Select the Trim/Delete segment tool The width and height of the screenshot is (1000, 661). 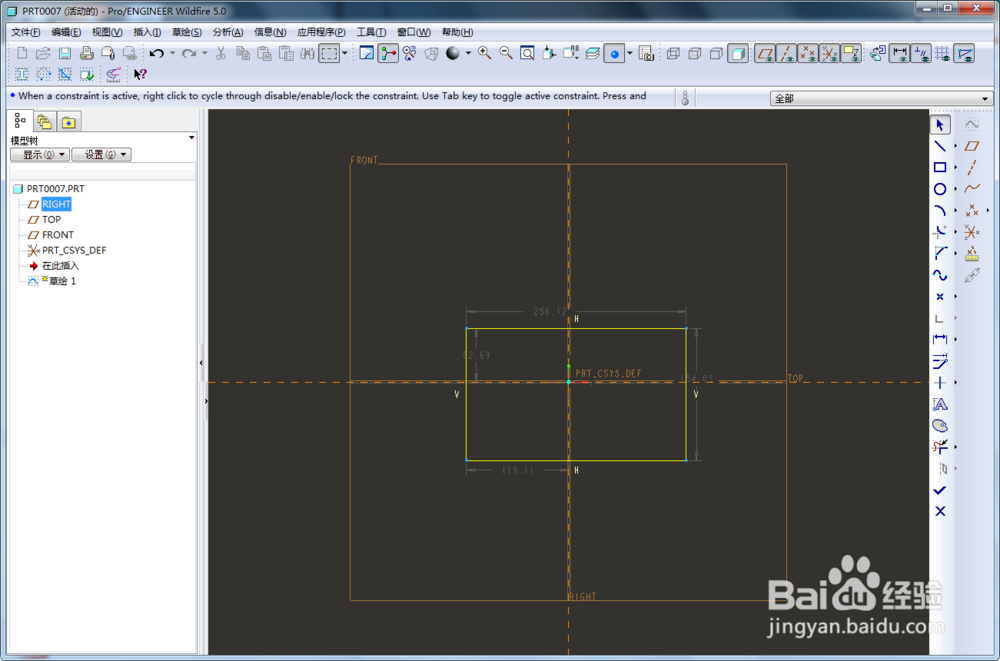pyautogui.click(x=939, y=447)
